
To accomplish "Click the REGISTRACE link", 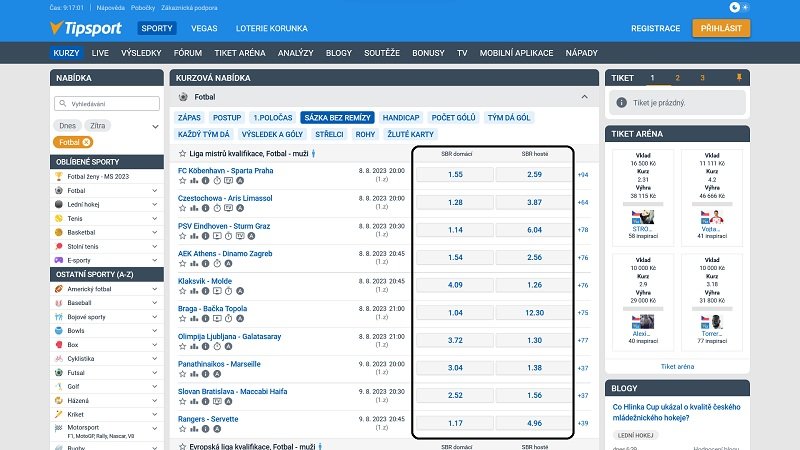I will coord(656,29).
